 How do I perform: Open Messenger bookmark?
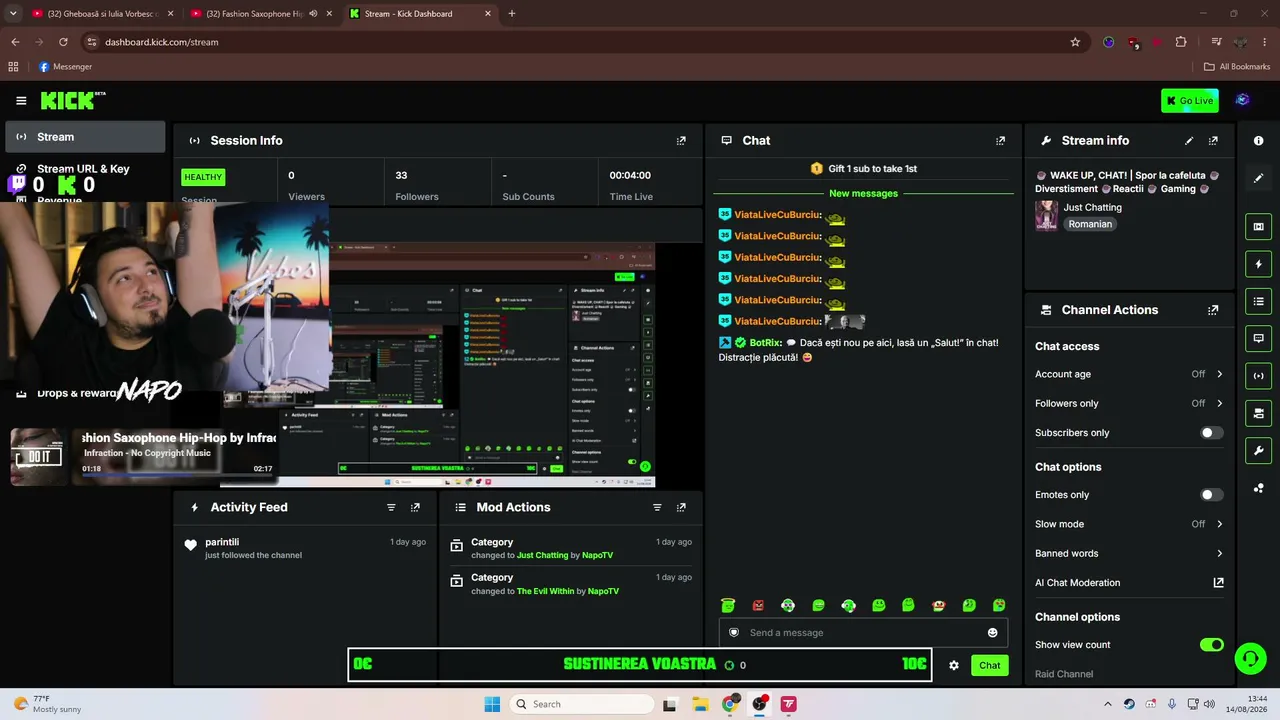65,67
